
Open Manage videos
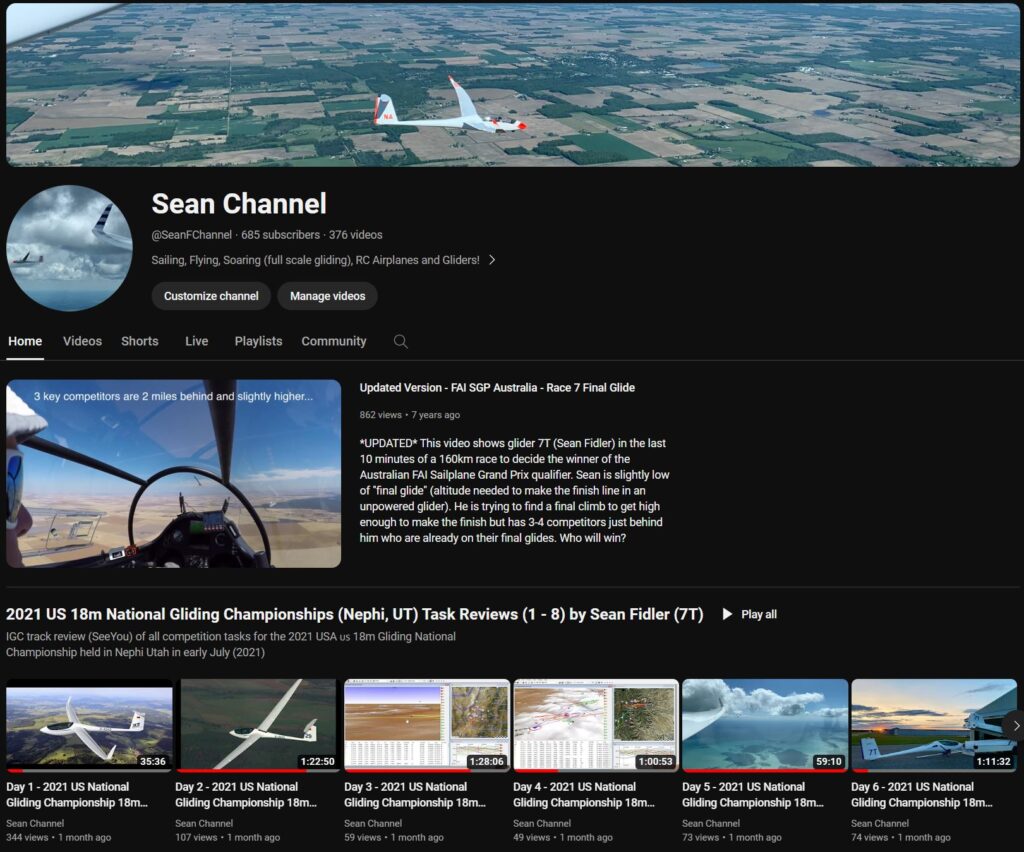[327, 296]
